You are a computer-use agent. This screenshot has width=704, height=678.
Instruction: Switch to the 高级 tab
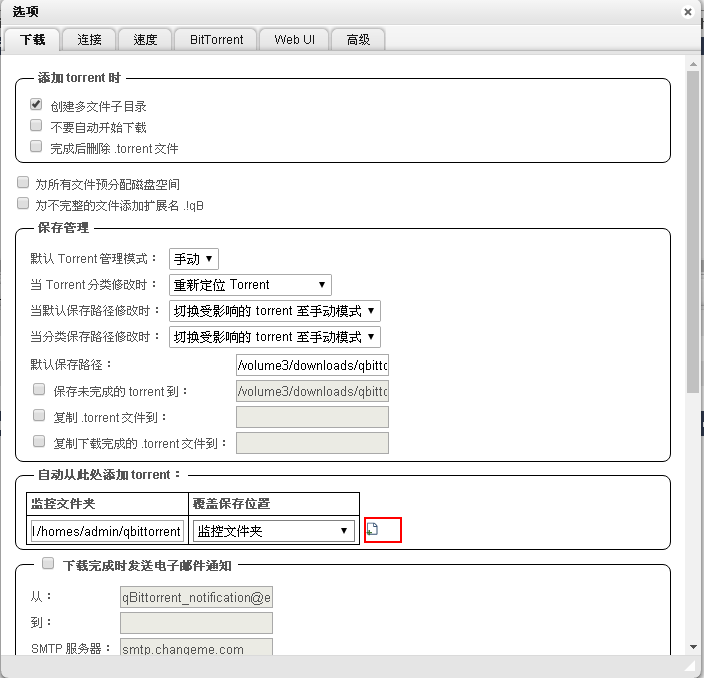(x=358, y=40)
